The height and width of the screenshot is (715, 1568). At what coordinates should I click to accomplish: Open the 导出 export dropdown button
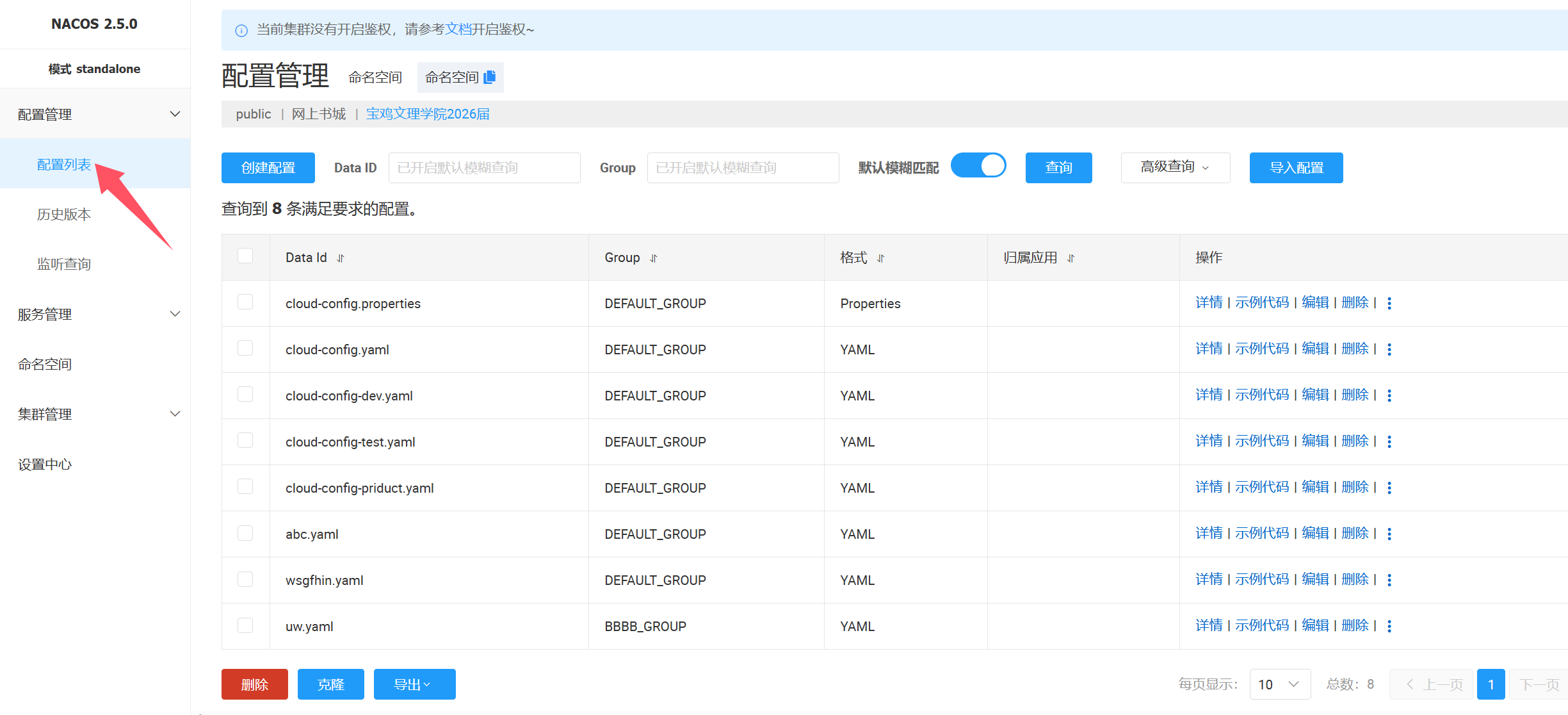[x=414, y=684]
